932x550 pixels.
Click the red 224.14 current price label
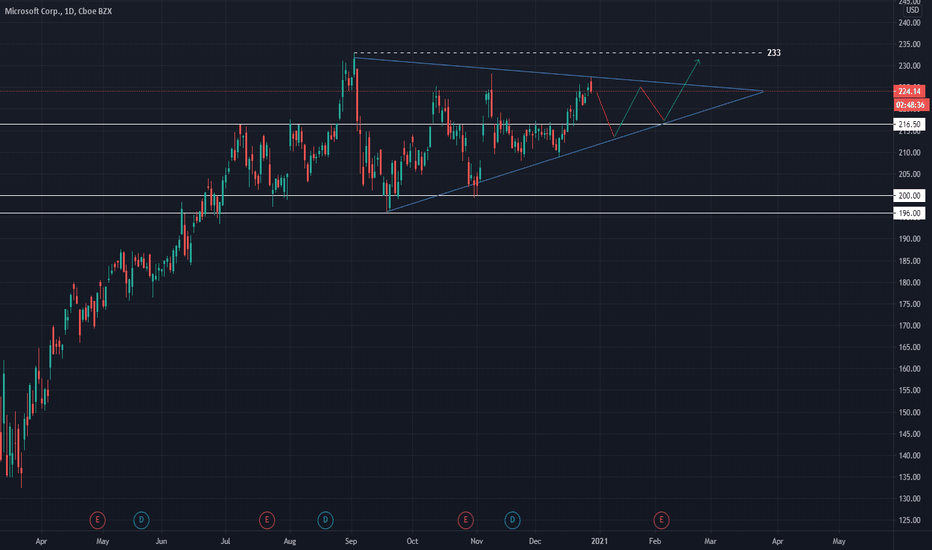pyautogui.click(x=909, y=91)
